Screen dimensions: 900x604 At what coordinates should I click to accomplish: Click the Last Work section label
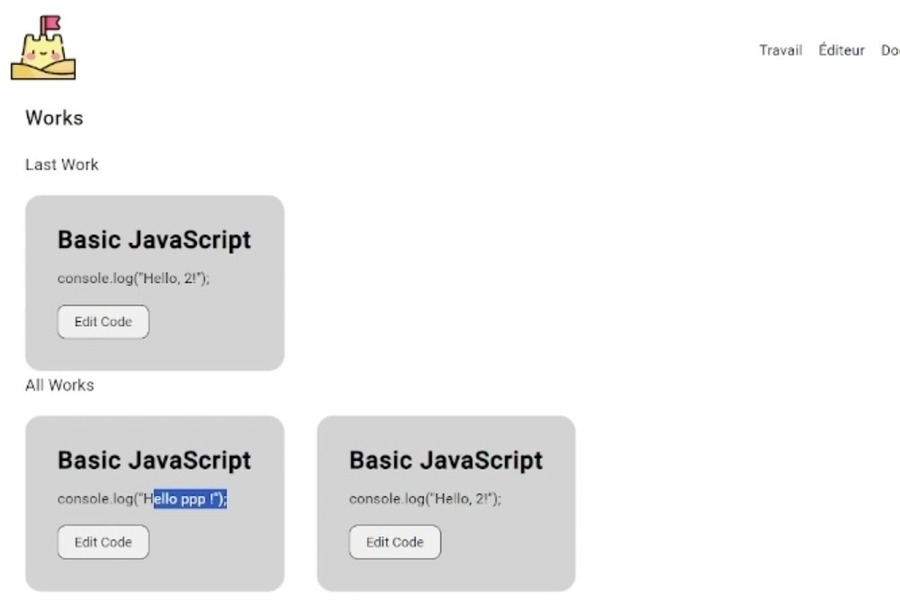62,165
